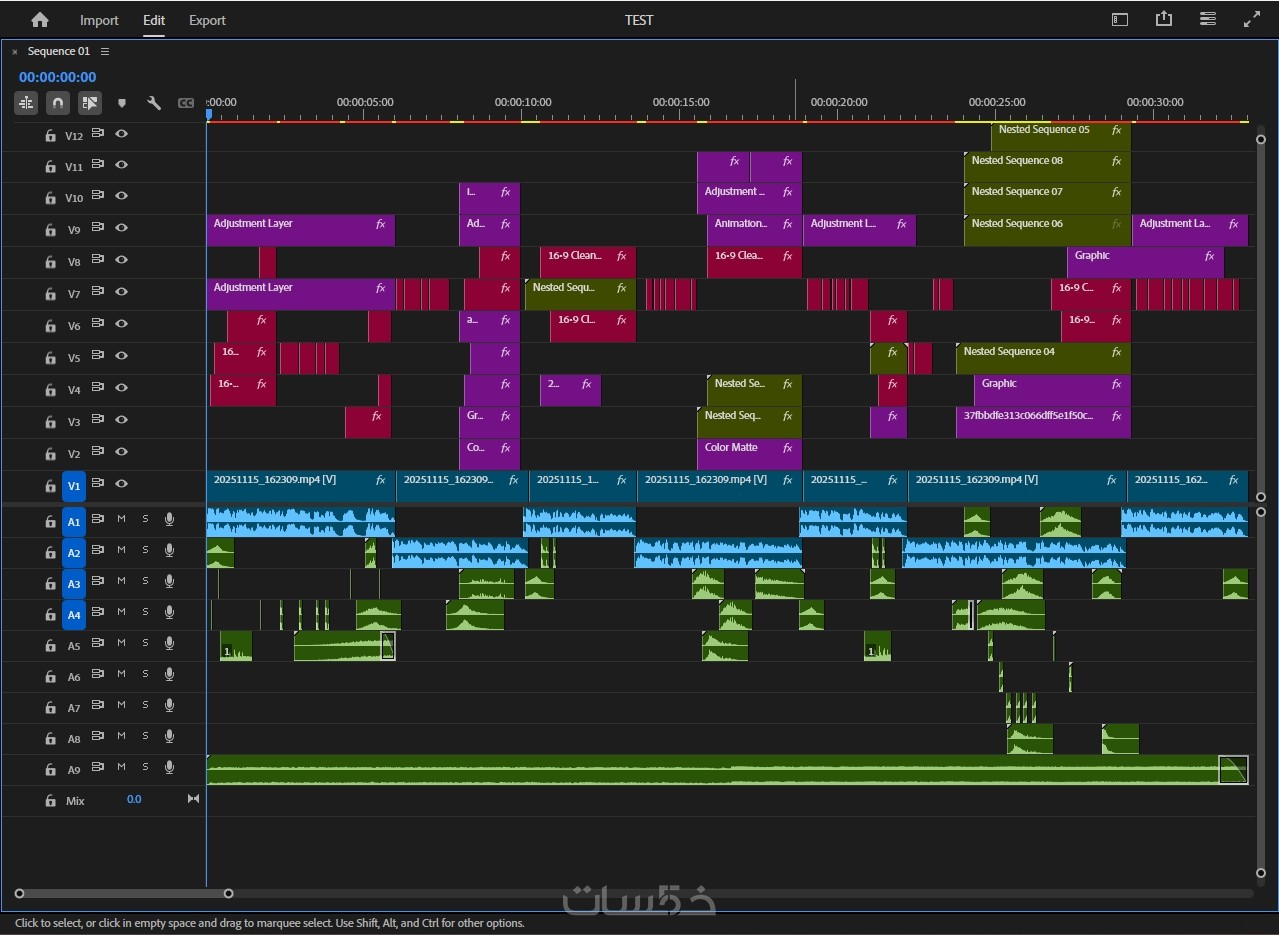
Task: Open Timeline Display Settings wrench
Action: pos(154,102)
